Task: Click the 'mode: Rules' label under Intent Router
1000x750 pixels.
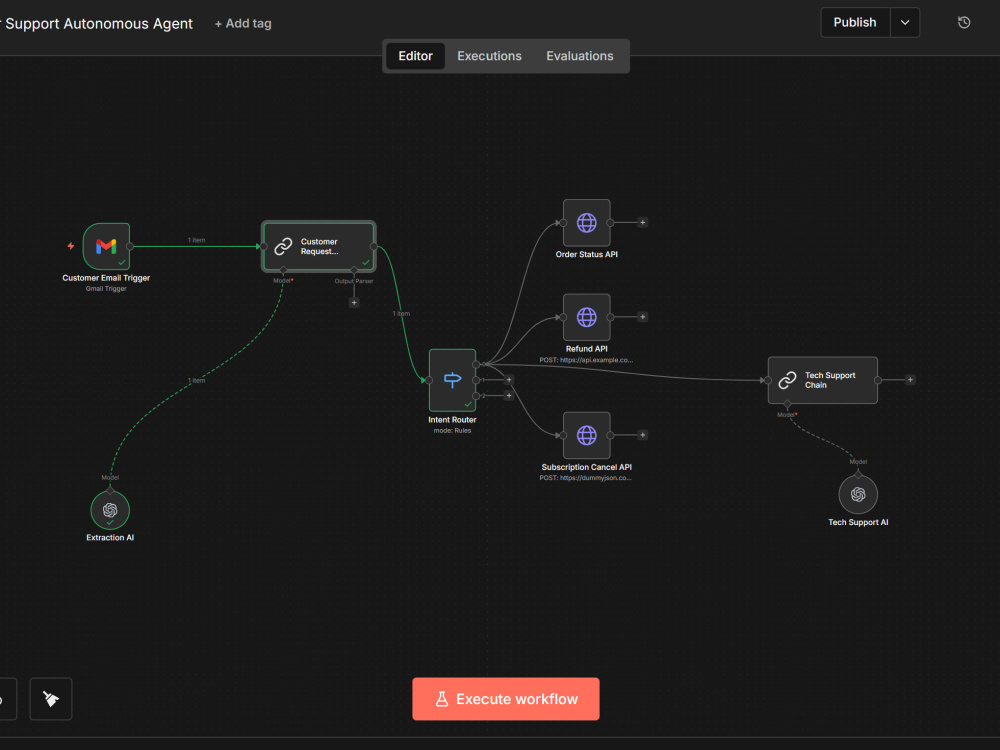Action: 452,431
